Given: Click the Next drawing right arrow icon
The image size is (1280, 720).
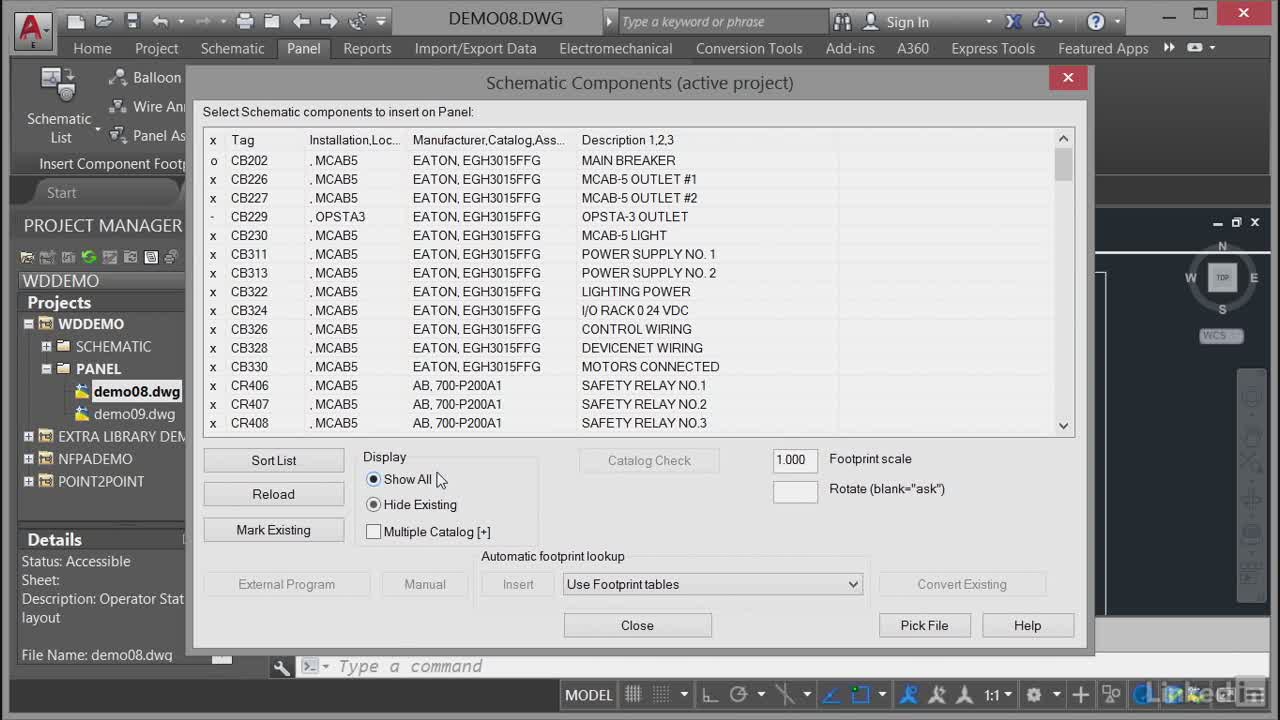Looking at the screenshot, I should point(329,21).
